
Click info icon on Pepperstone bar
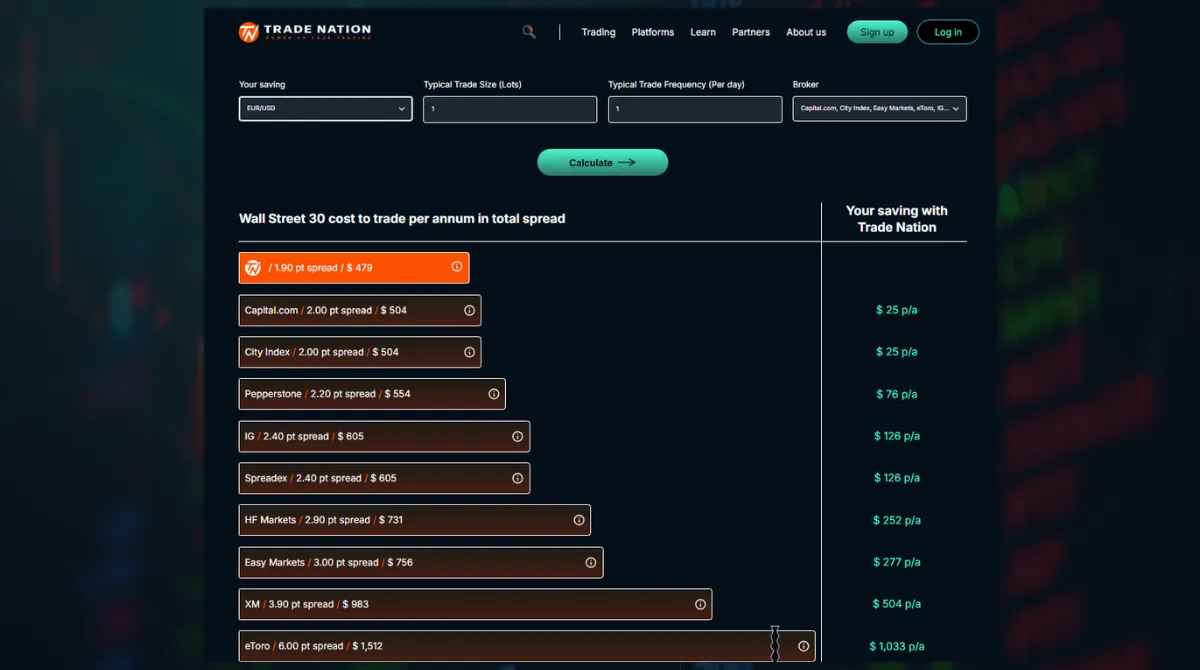[x=494, y=394]
